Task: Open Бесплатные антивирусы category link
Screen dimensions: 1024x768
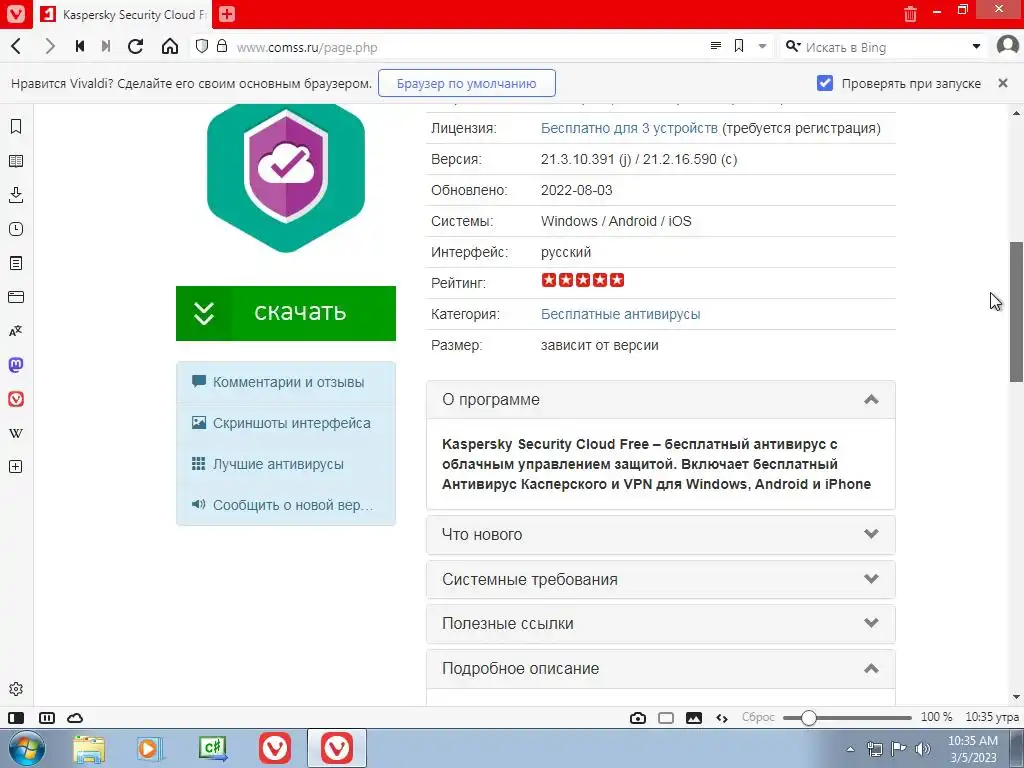Action: click(x=620, y=314)
